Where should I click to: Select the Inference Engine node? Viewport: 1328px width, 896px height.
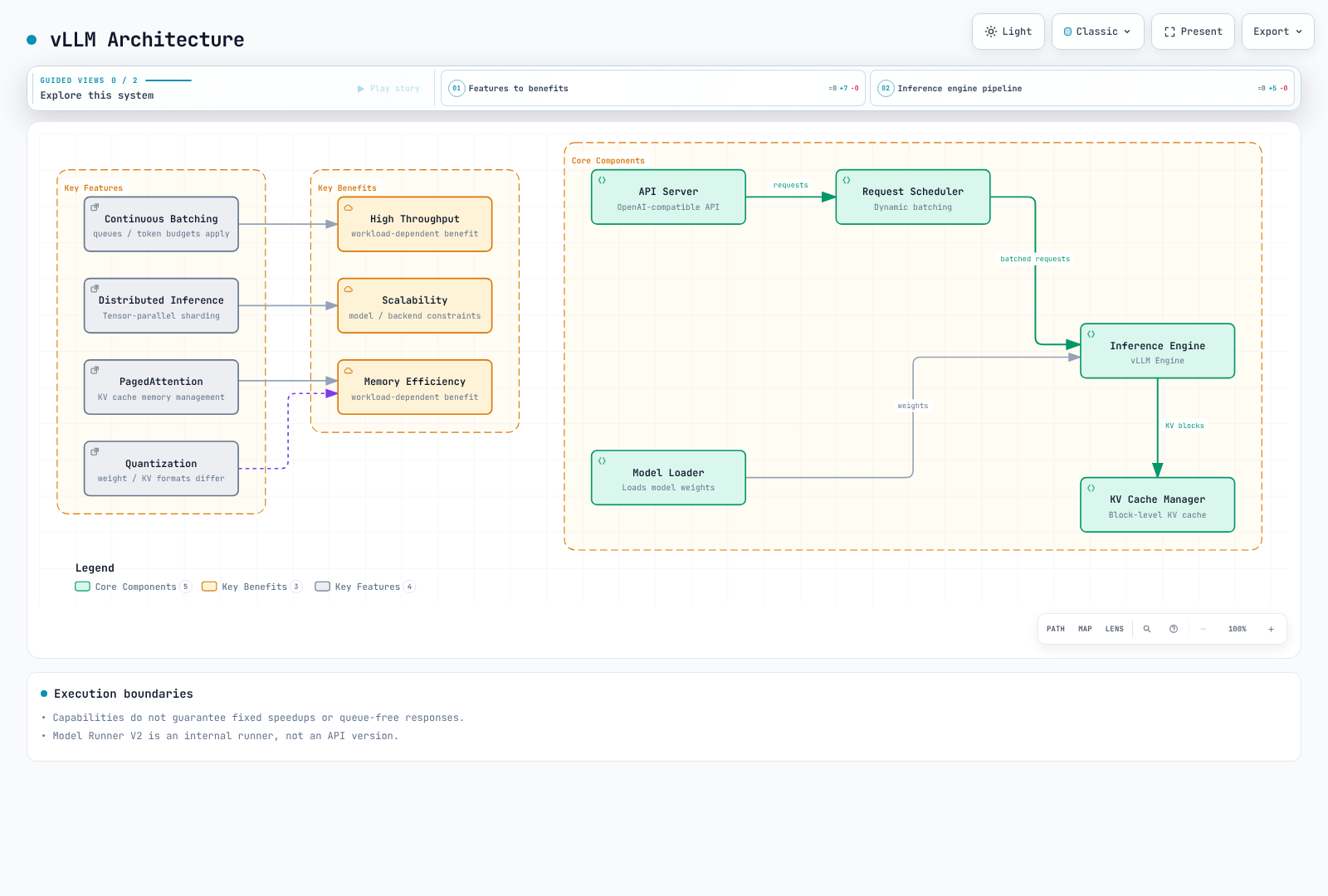click(1158, 351)
